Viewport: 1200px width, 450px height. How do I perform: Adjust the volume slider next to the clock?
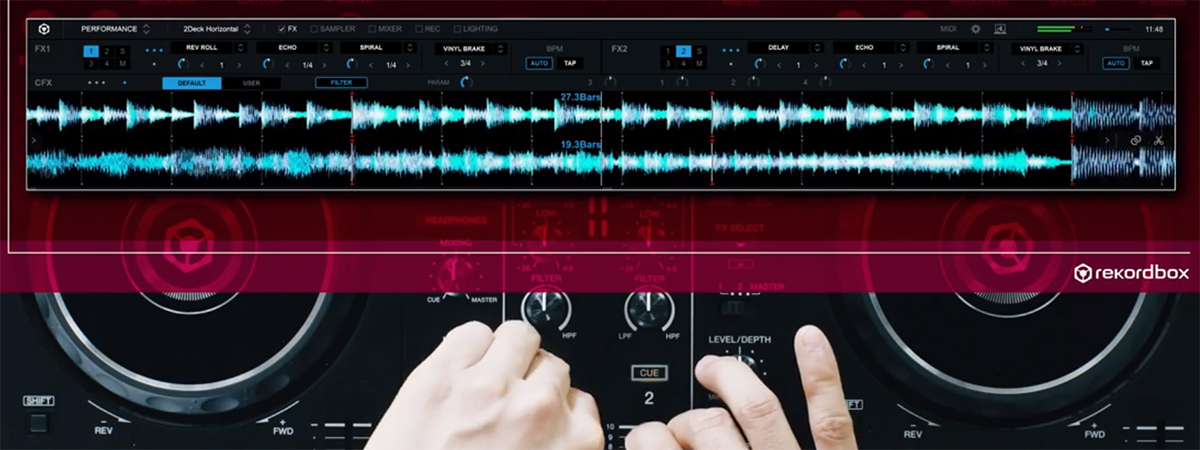tap(1116, 29)
